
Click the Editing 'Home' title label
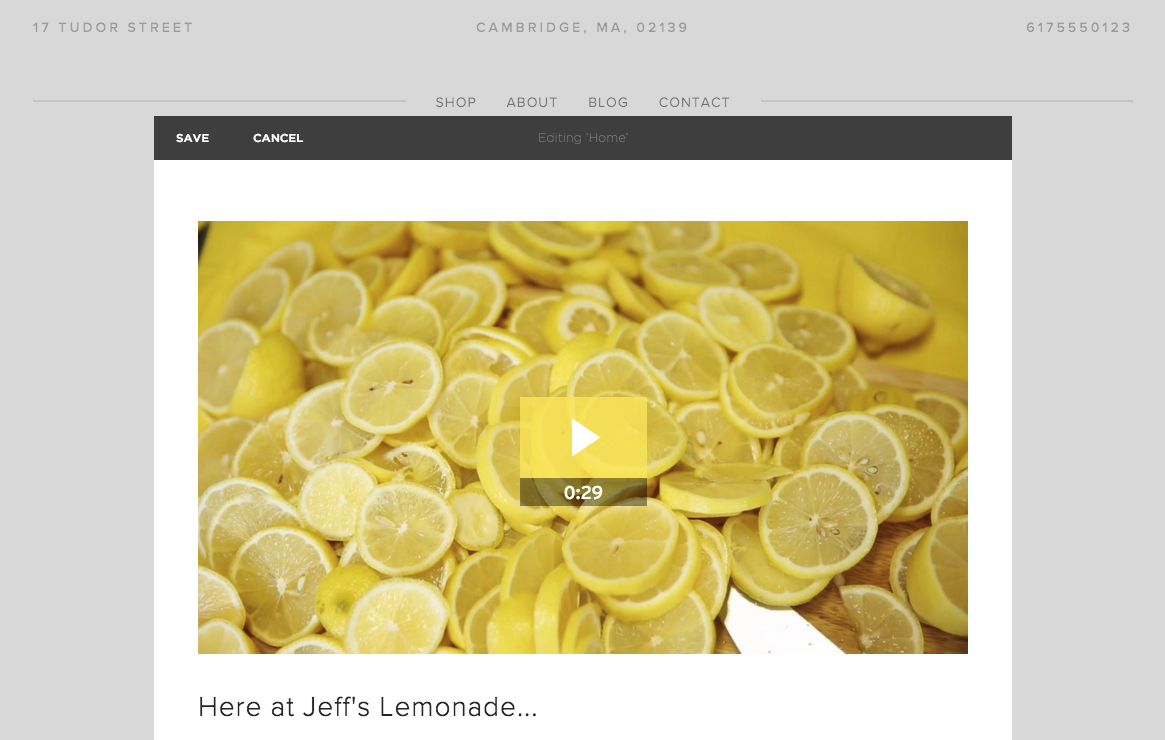(x=582, y=138)
